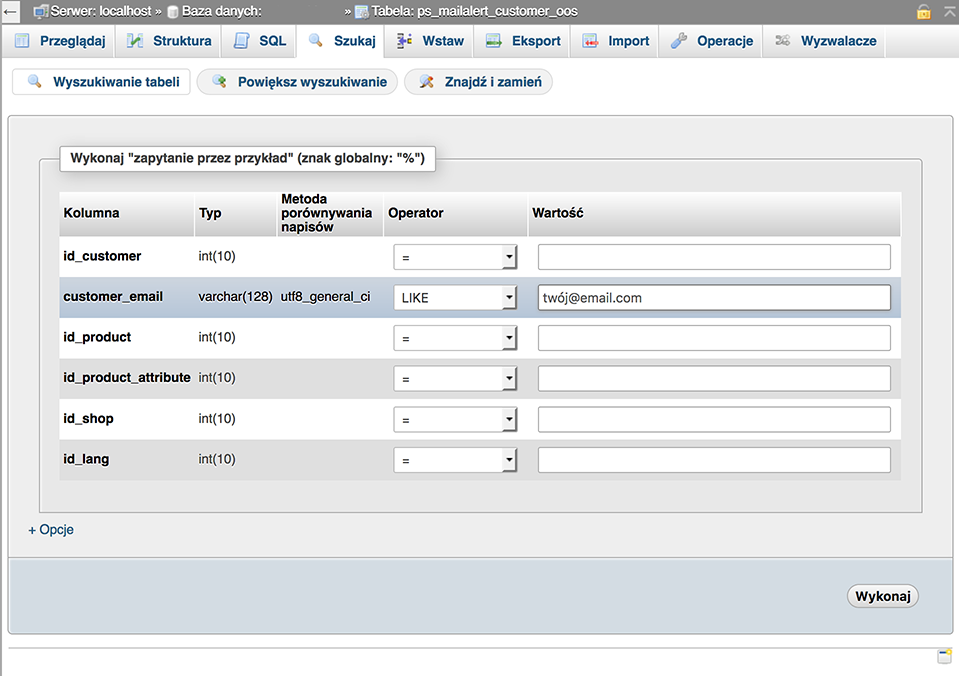Click the Wyzwalacze tab icon
Viewport: 959px width, 676px height.
[x=782, y=40]
